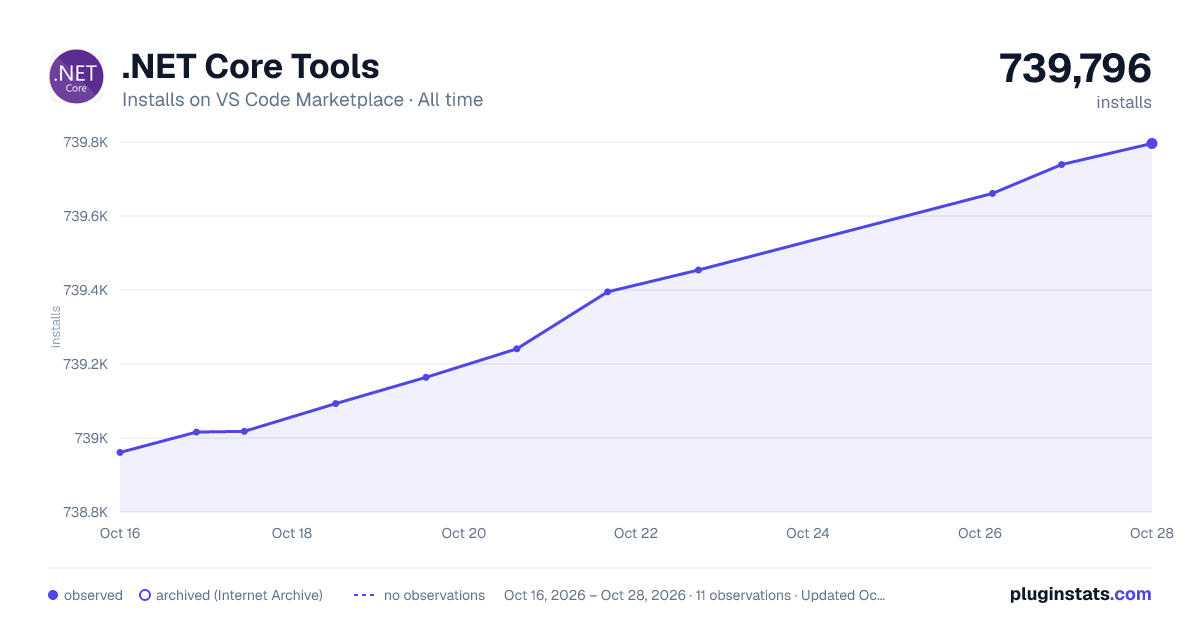This screenshot has width=1200, height=630.
Task: Click the 'Oct 26' x-axis label
Action: point(980,533)
